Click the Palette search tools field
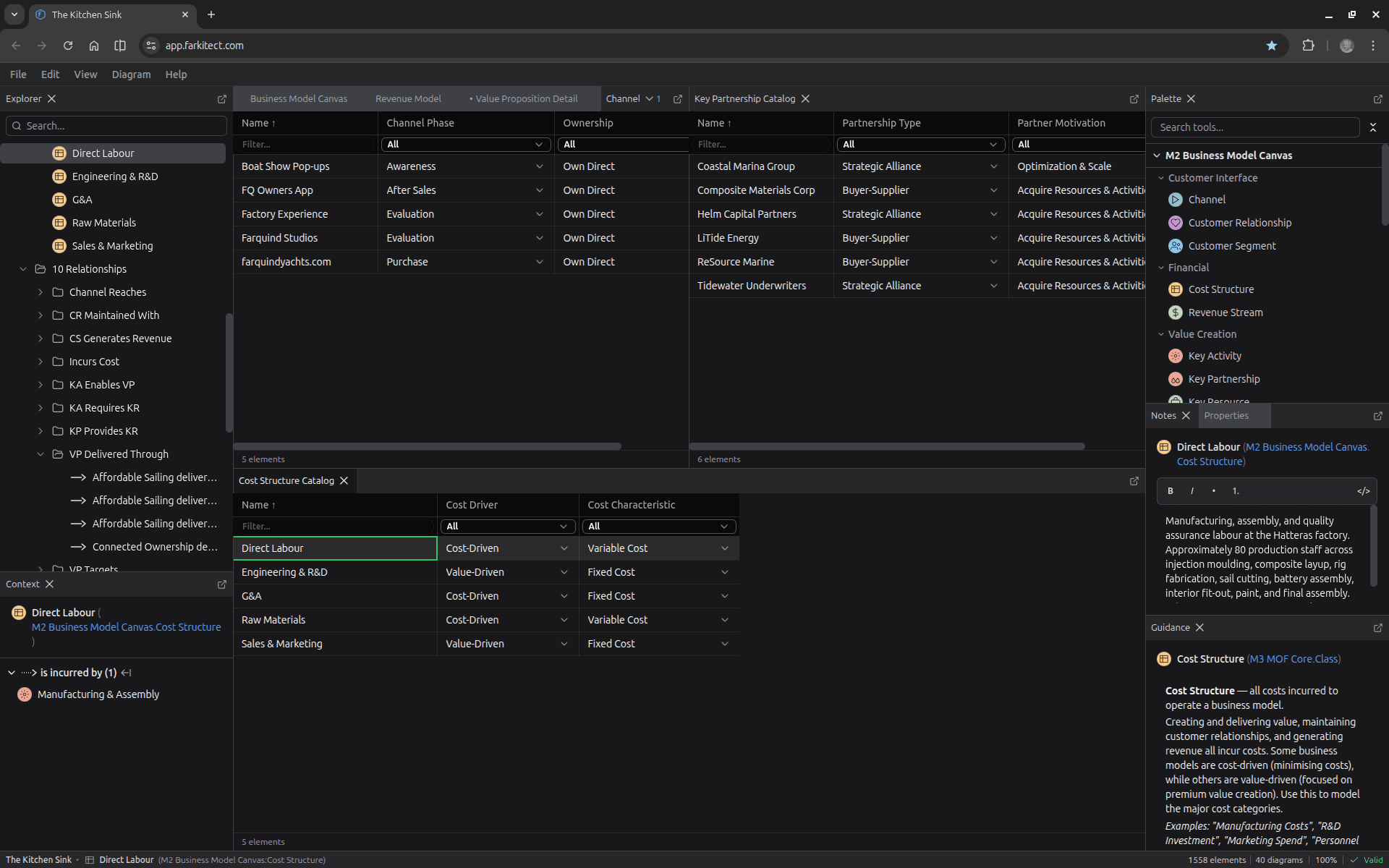 (x=1255, y=127)
